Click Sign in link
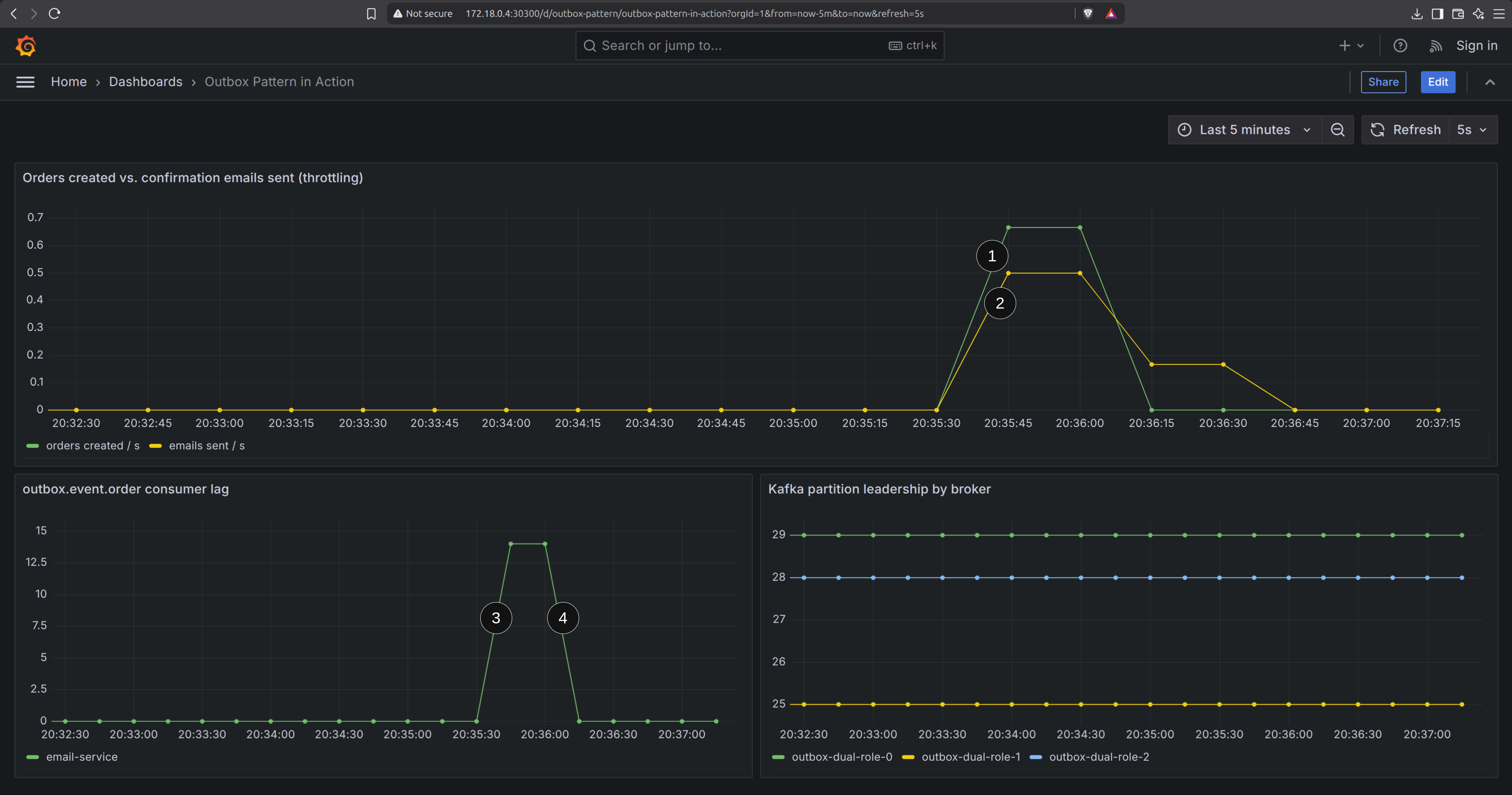The height and width of the screenshot is (795, 1512). pyautogui.click(x=1477, y=46)
